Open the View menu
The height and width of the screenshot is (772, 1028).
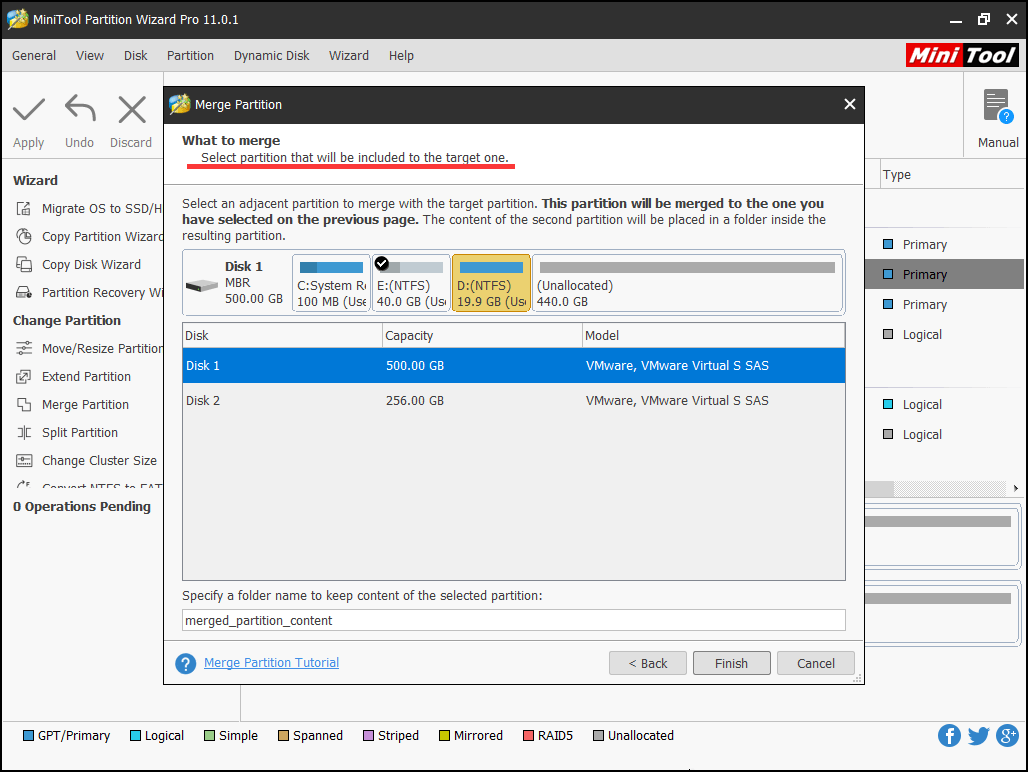click(90, 56)
